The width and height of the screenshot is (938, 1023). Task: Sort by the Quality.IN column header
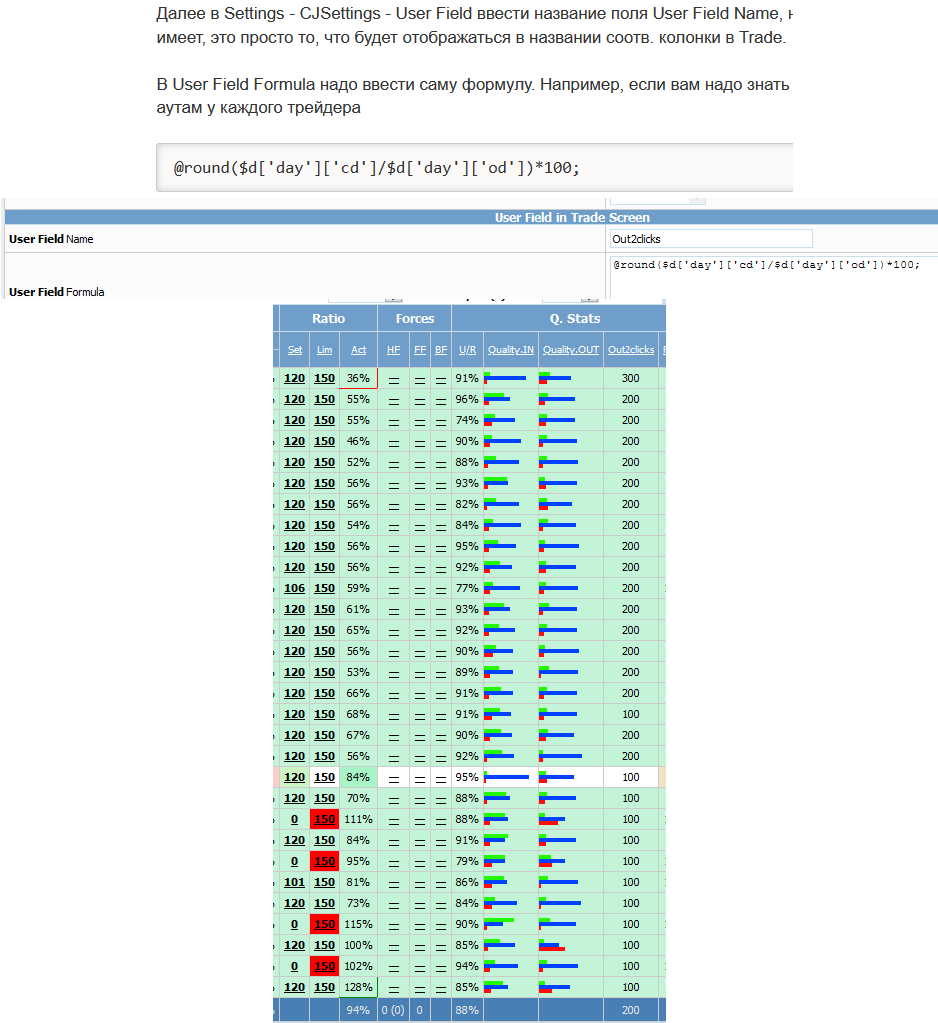(511, 350)
